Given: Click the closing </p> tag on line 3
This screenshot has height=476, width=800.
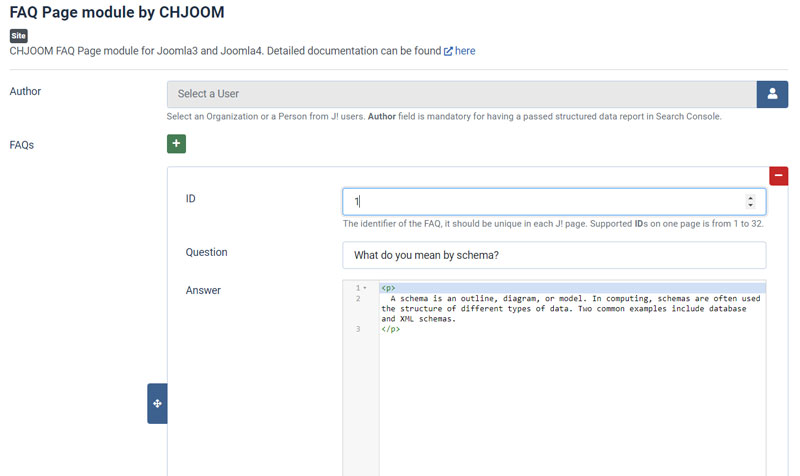Looking at the screenshot, I should [x=390, y=329].
